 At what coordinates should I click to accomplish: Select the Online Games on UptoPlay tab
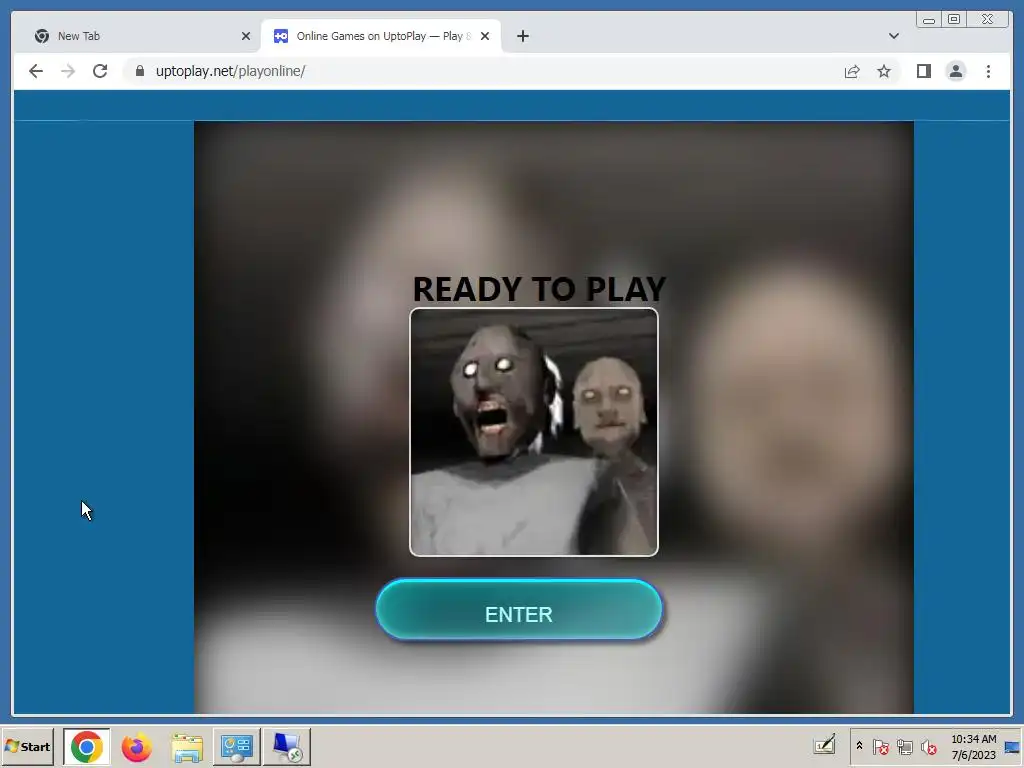pos(380,36)
